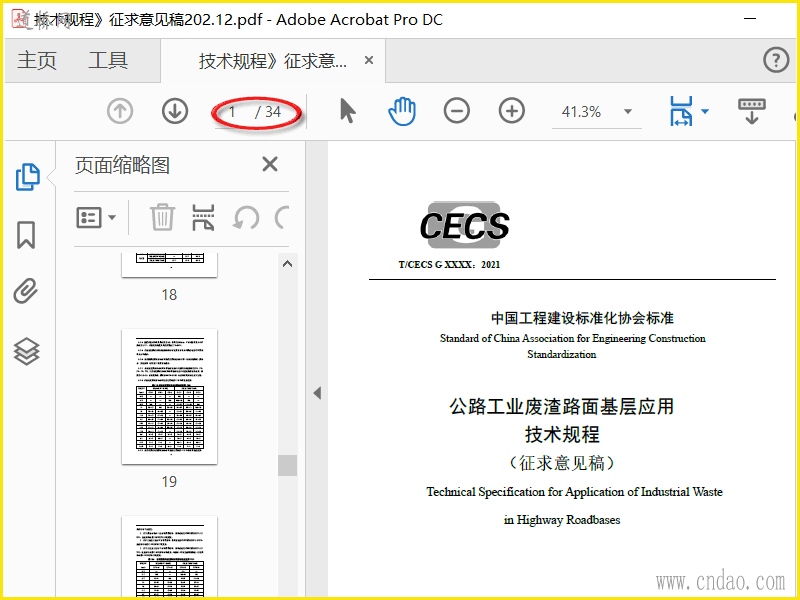This screenshot has width=800, height=600.
Task: Select page 19 thumbnail
Action: pyautogui.click(x=169, y=396)
